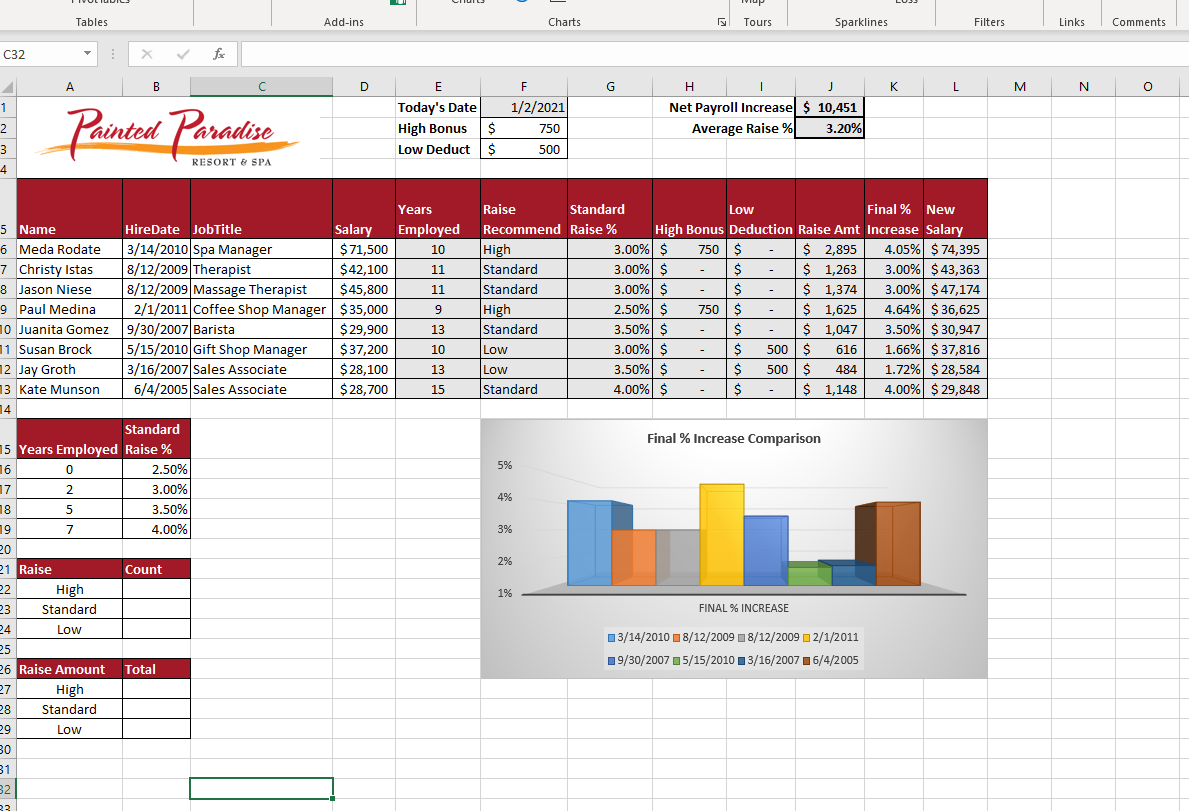The image size is (1189, 811).
Task: Click the Select All corner triangle
Action: 8,88
